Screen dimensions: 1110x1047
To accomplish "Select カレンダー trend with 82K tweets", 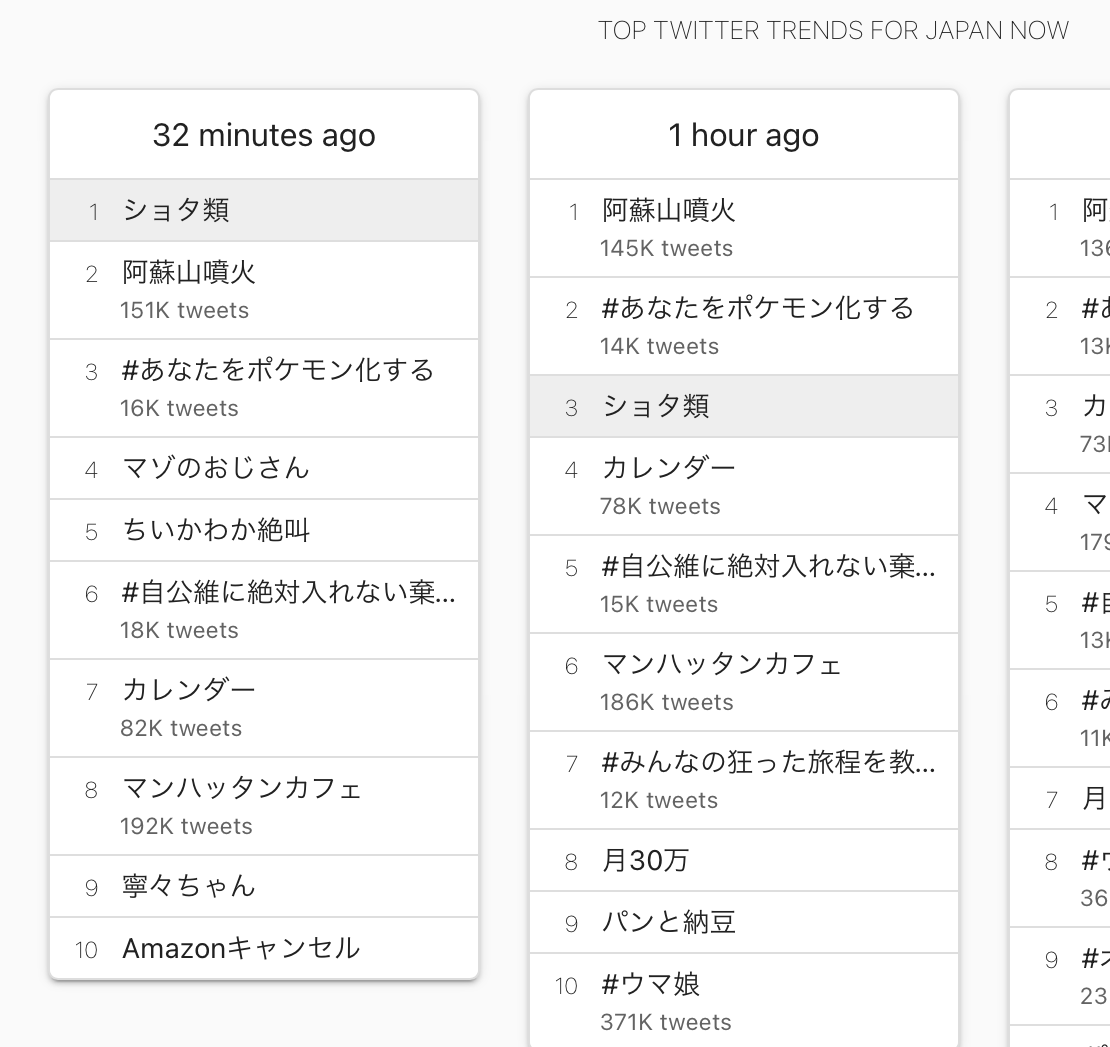I will click(x=264, y=708).
